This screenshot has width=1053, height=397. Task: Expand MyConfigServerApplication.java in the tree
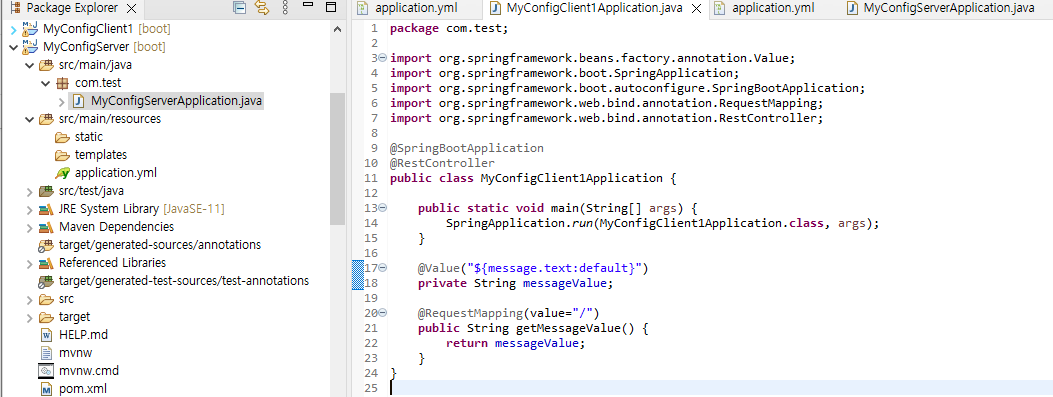pos(61,101)
